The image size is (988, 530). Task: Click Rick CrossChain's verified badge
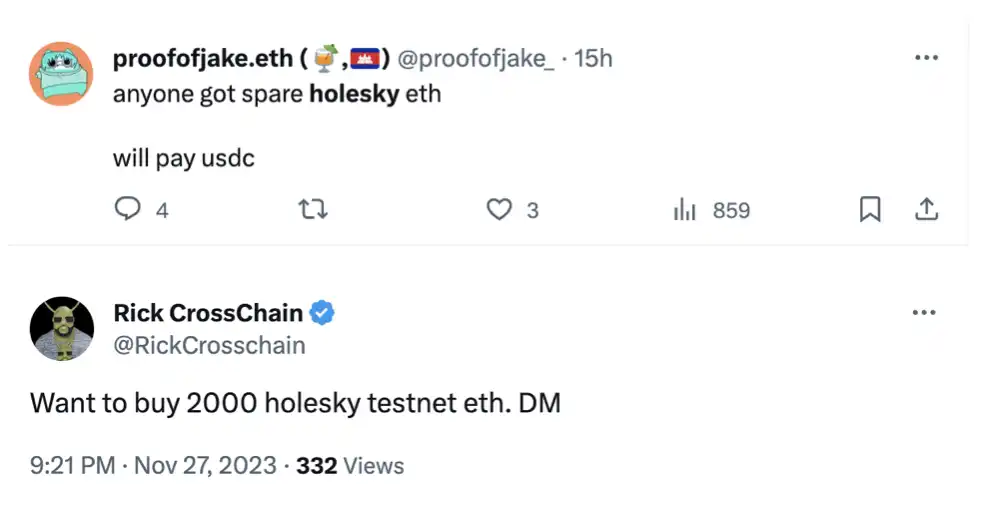tap(322, 313)
